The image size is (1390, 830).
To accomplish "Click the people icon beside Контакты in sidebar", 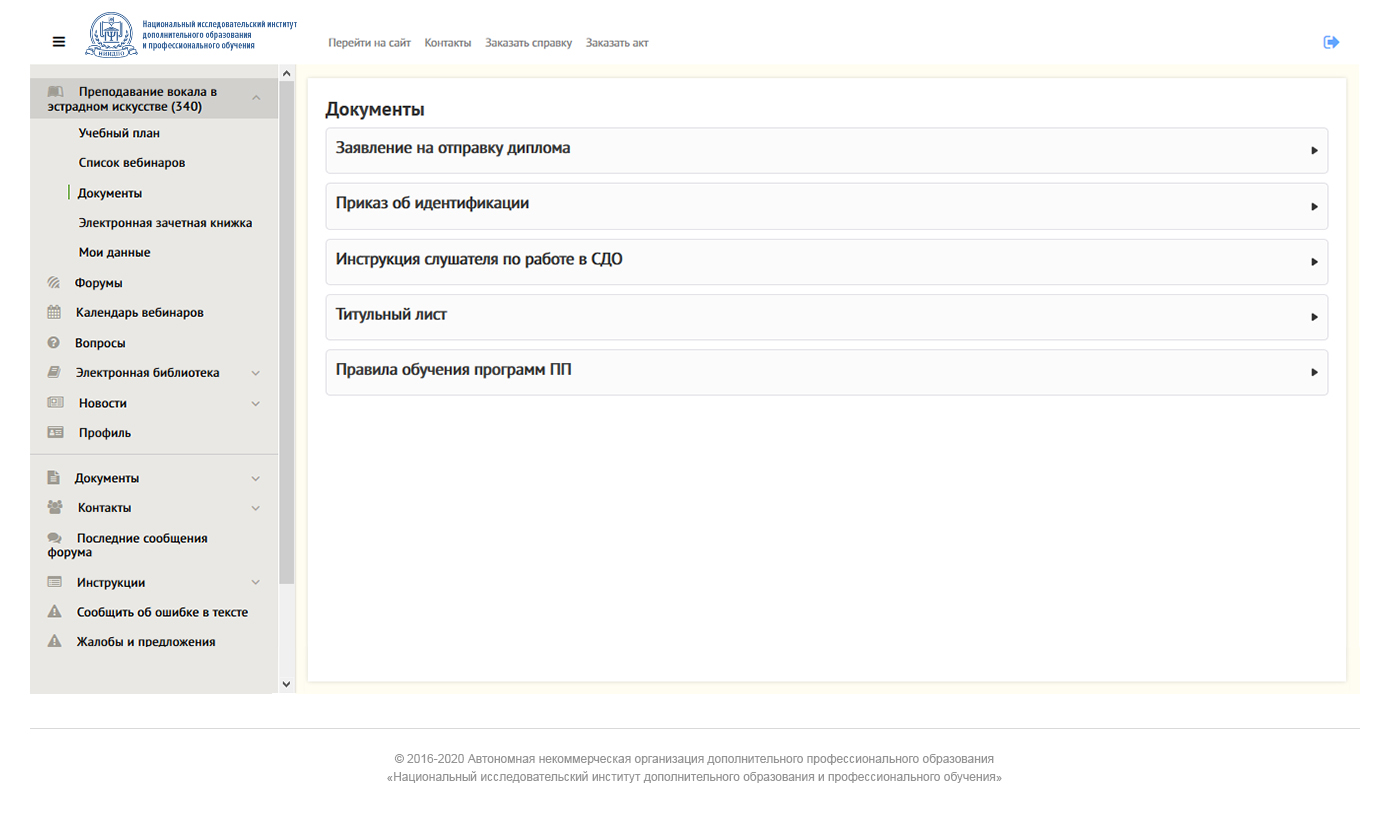I will (55, 508).
